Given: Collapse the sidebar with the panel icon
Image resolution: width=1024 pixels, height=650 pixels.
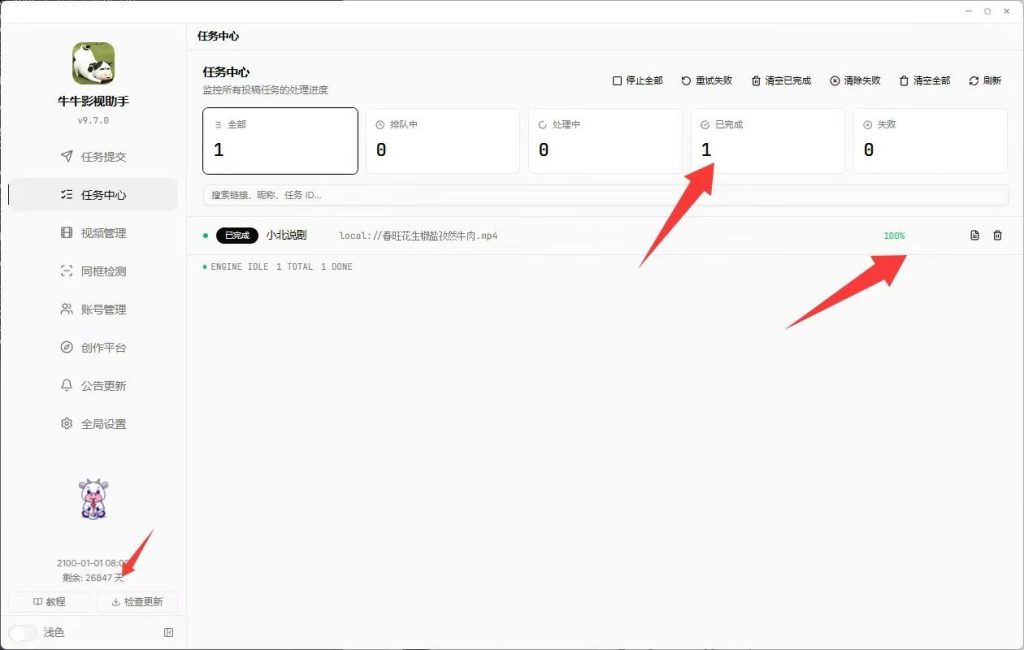Looking at the screenshot, I should pos(168,632).
